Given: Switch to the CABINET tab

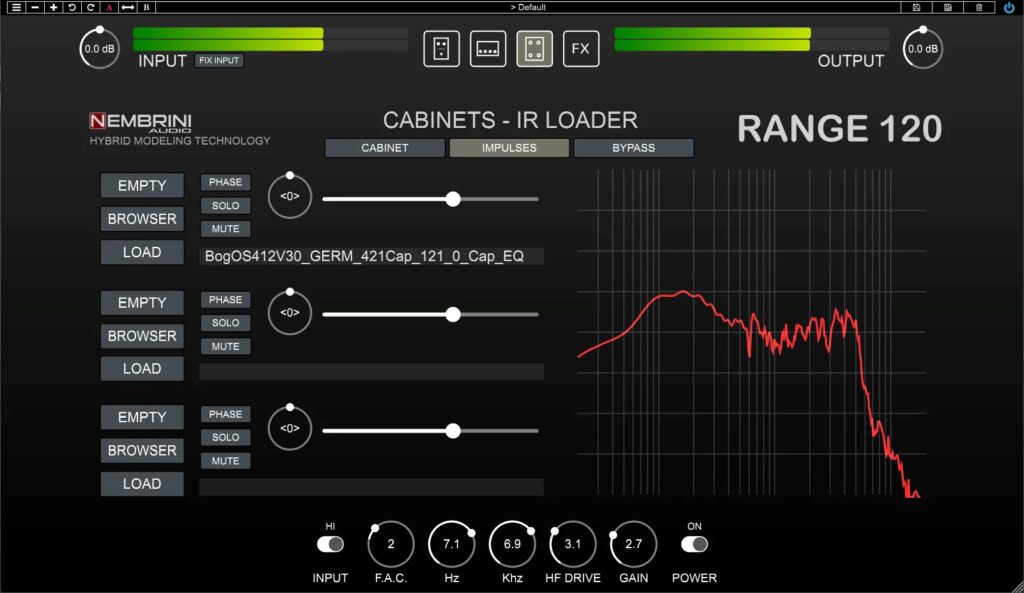Looking at the screenshot, I should point(385,148).
